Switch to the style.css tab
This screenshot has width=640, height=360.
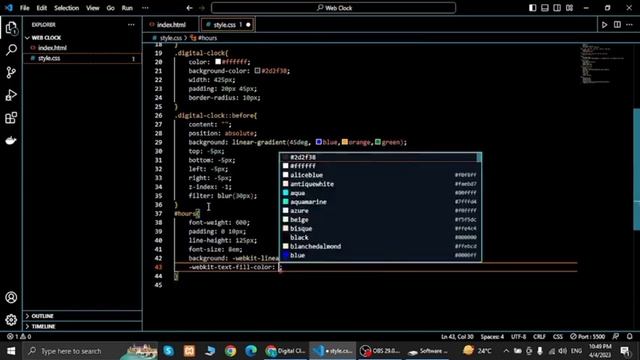[227, 25]
